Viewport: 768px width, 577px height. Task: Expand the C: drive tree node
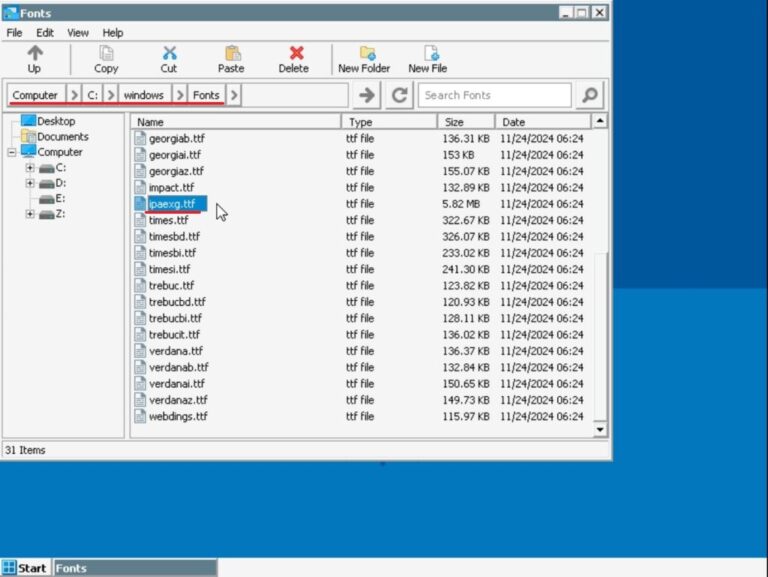point(30,168)
